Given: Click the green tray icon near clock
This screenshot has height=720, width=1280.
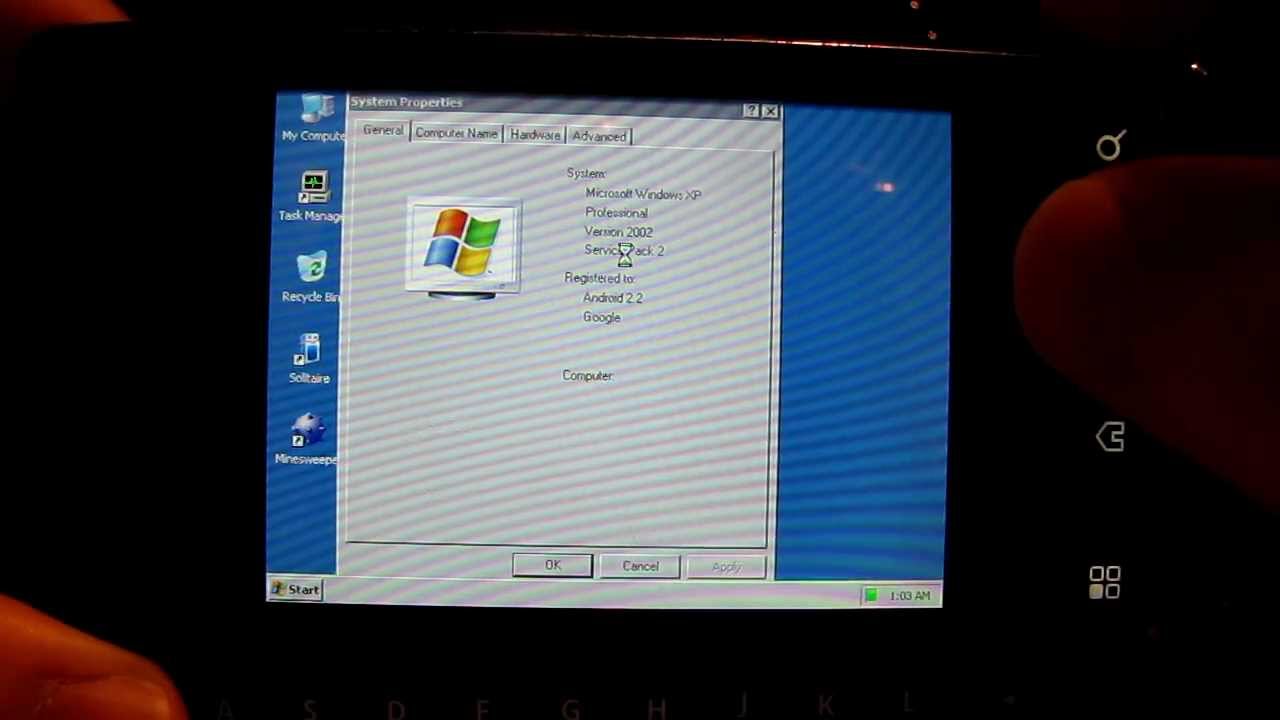Looking at the screenshot, I should point(871,596).
